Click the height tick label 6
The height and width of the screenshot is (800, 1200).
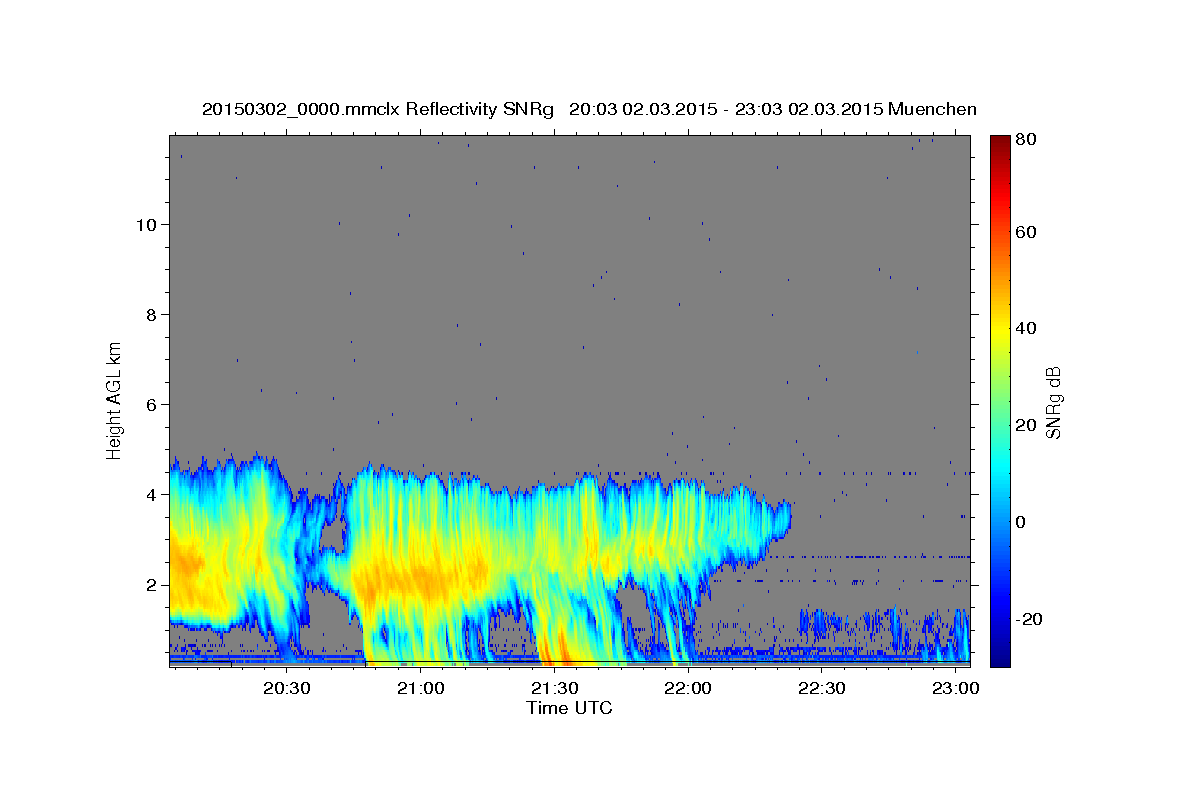[150, 404]
